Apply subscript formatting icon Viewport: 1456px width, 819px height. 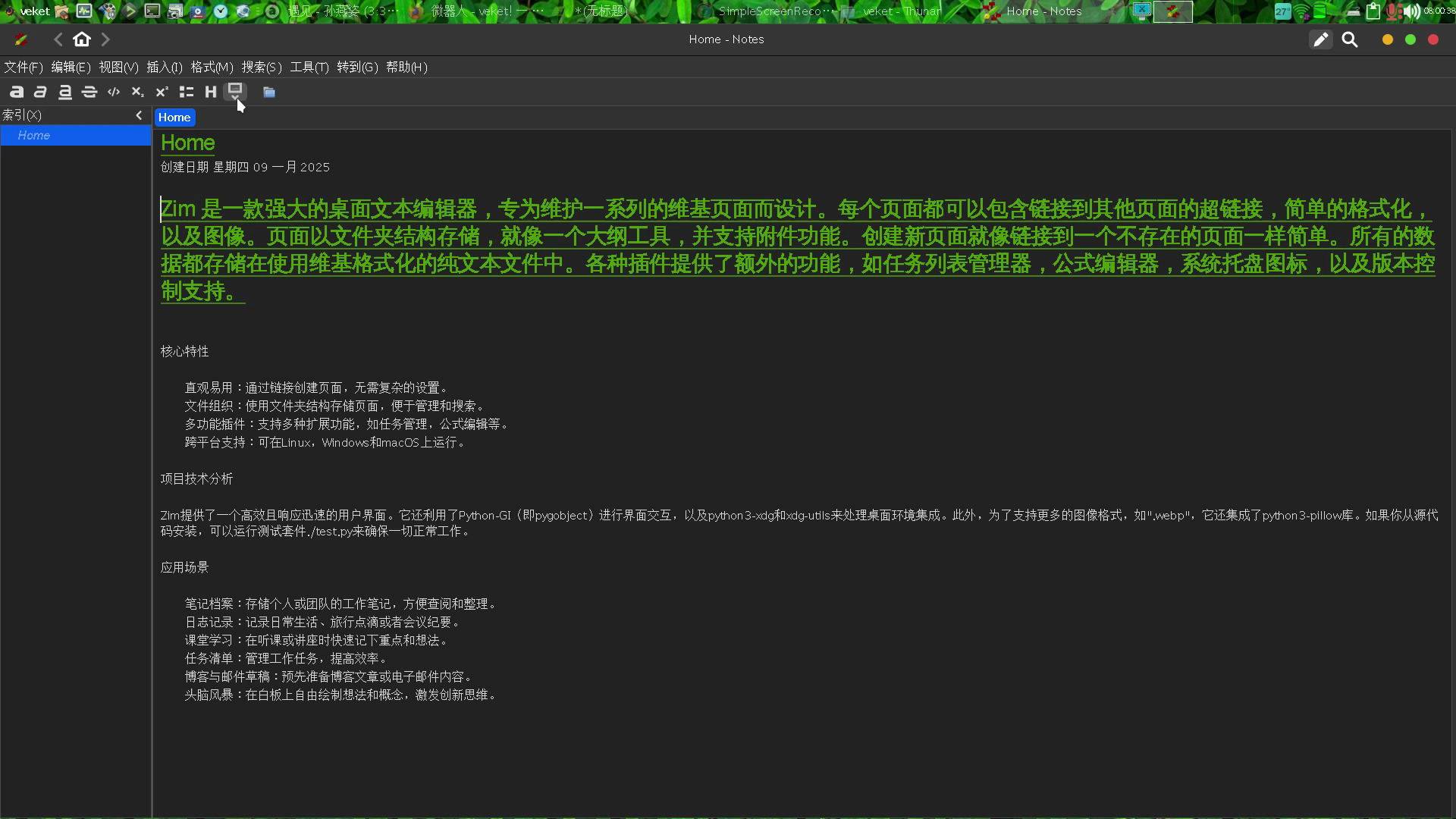point(138,92)
